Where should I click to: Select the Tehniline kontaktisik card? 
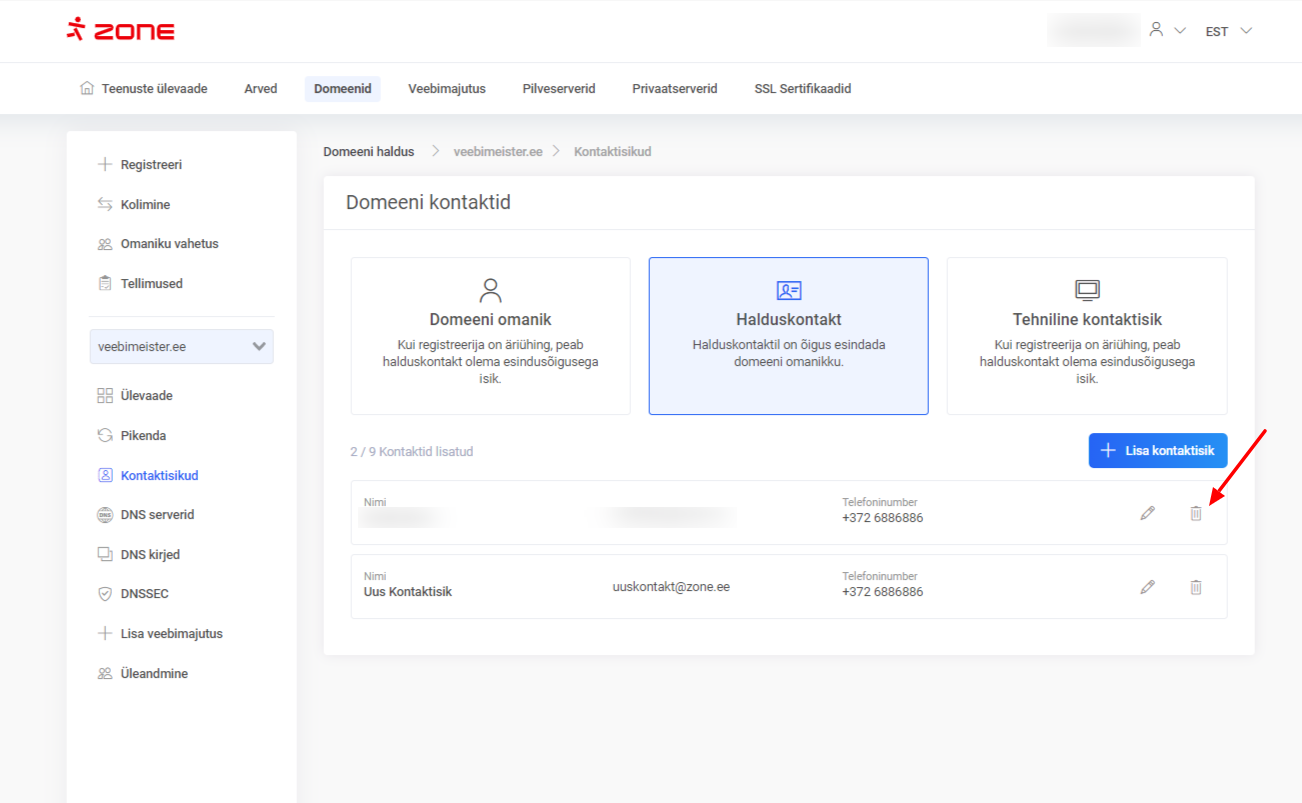point(1086,336)
